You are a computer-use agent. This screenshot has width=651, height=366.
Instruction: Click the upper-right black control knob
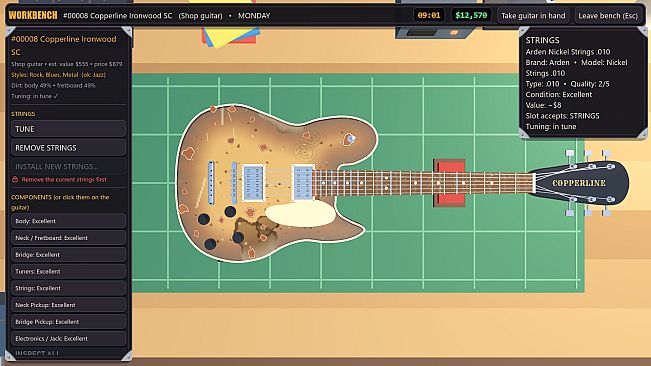[230, 212]
